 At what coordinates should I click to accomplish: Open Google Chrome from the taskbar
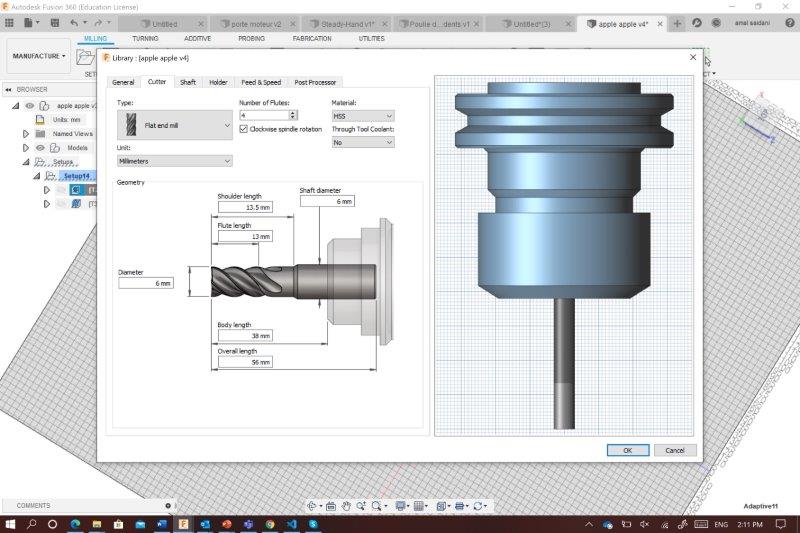270,524
